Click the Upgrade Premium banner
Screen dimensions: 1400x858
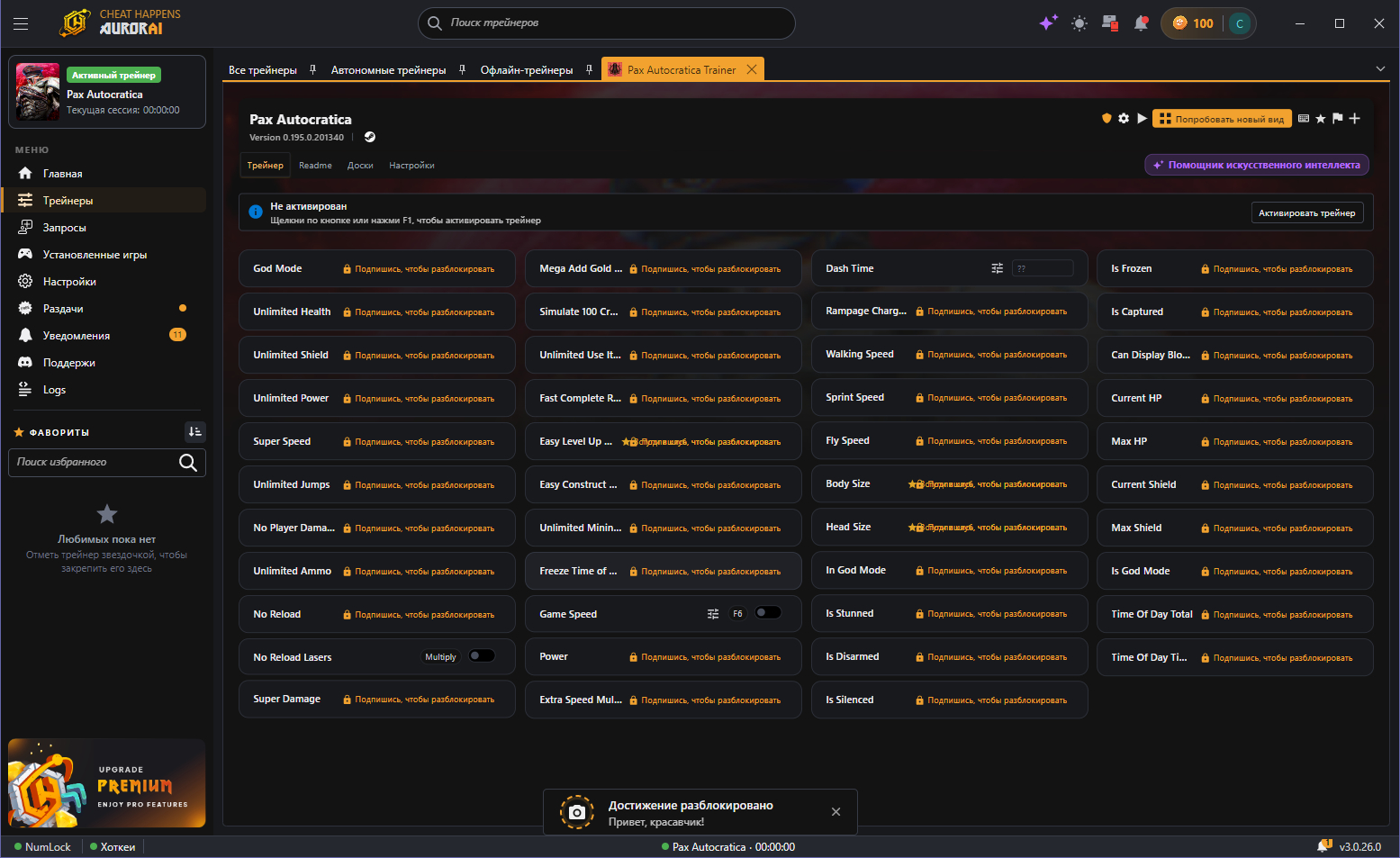pos(107,783)
